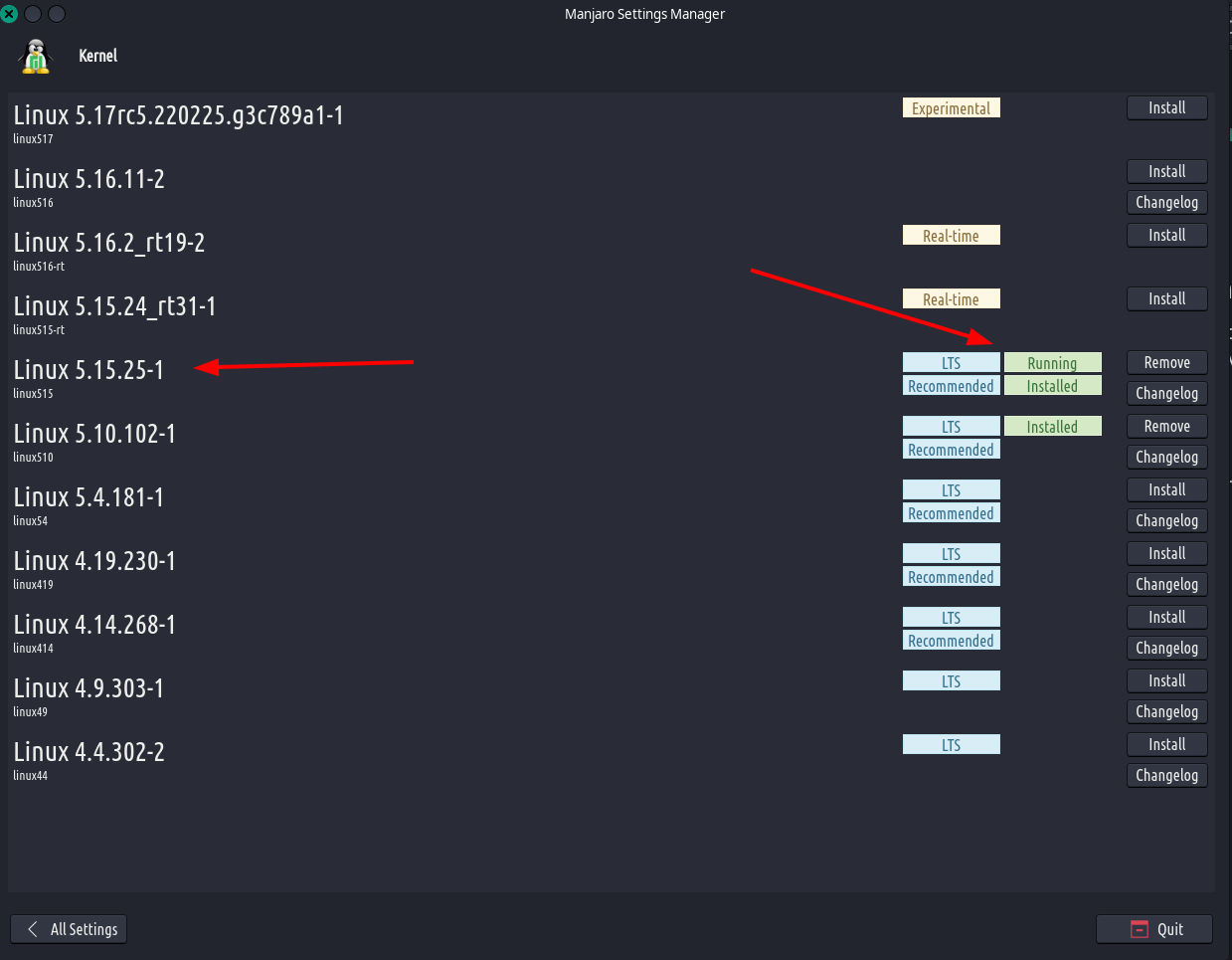1232x960 pixels.
Task: Click the Experimental badge for Linux 5.17rc5
Action: 952,108
